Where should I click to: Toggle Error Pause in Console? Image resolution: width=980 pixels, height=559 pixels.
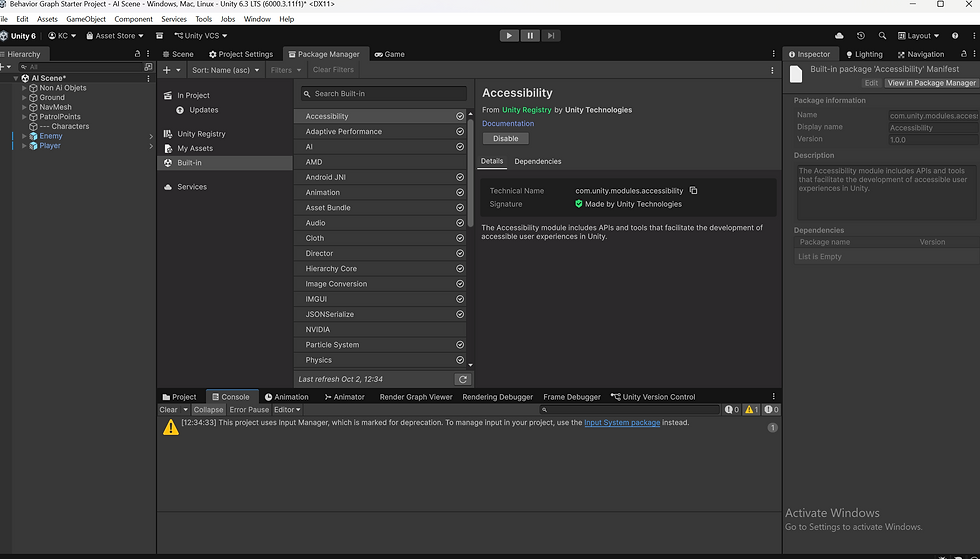[249, 410]
